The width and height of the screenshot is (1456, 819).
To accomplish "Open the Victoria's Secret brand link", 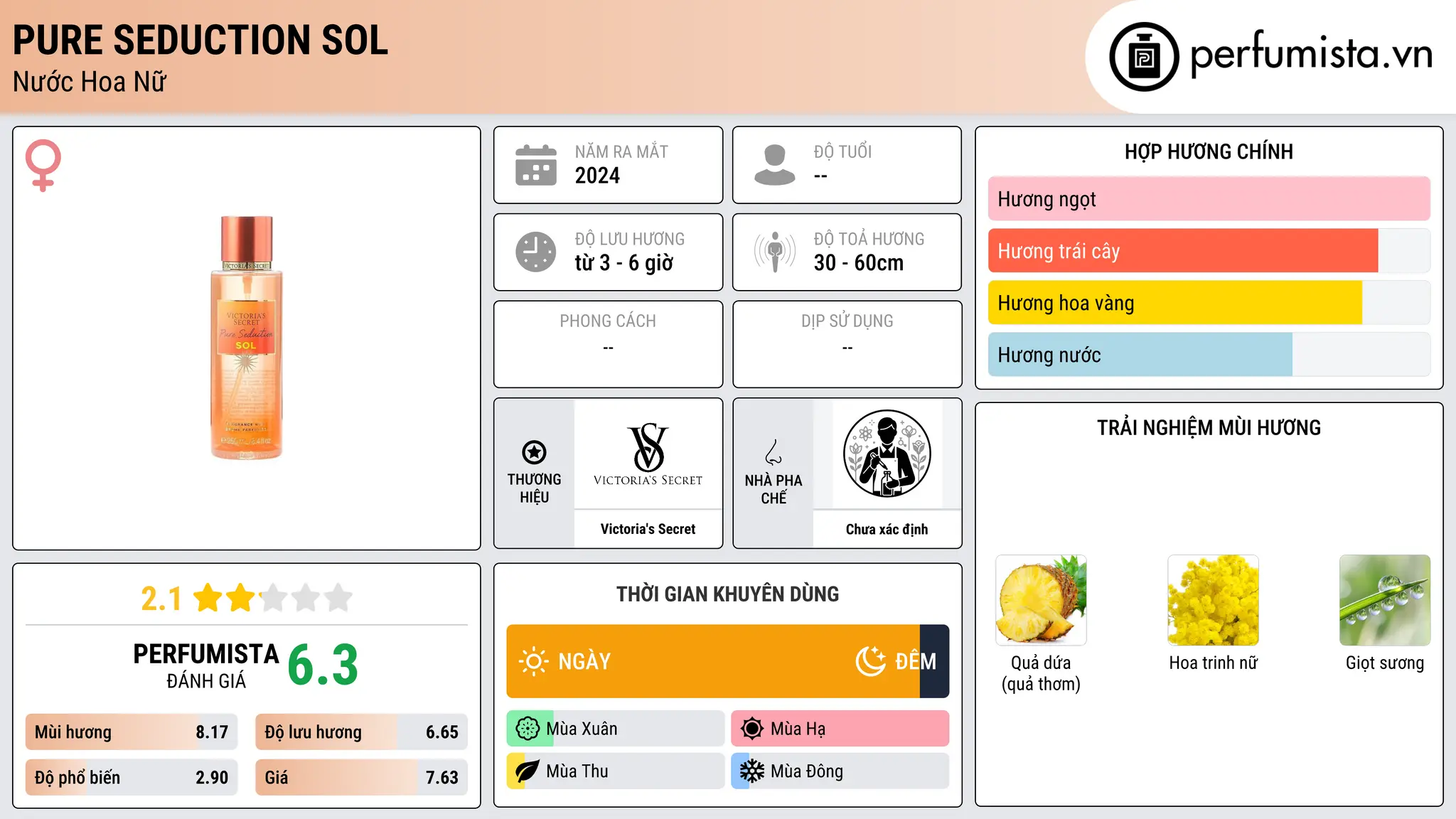I will (648, 529).
